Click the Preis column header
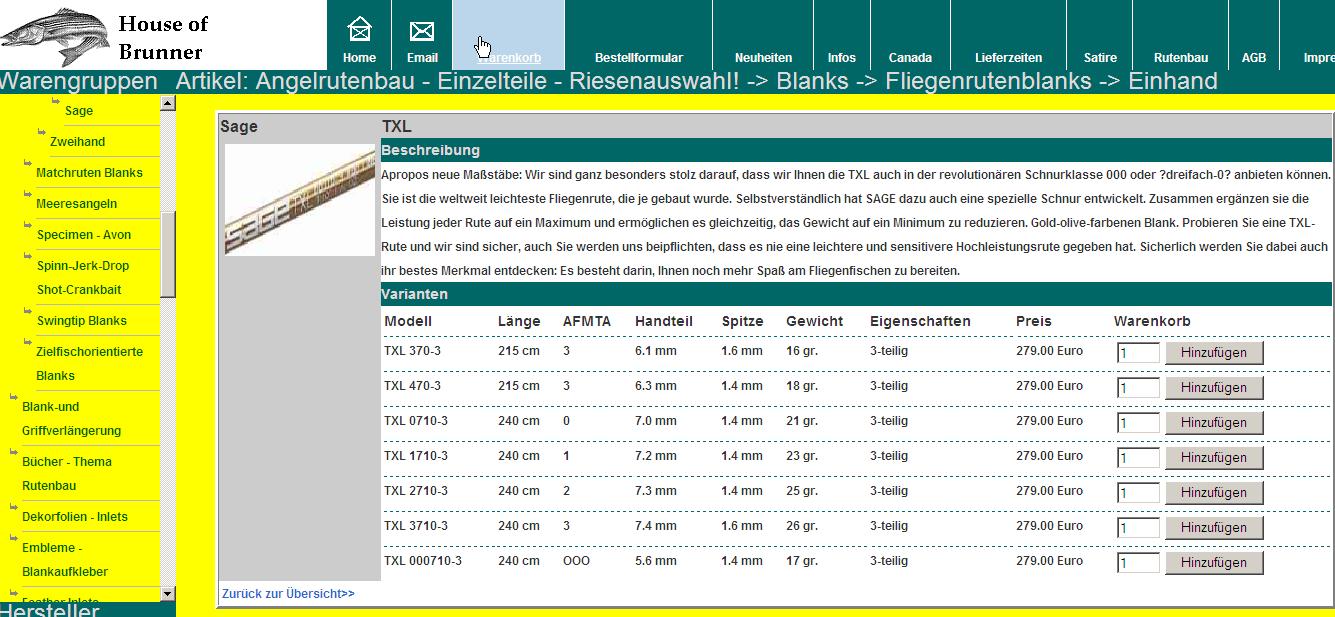 point(1034,321)
